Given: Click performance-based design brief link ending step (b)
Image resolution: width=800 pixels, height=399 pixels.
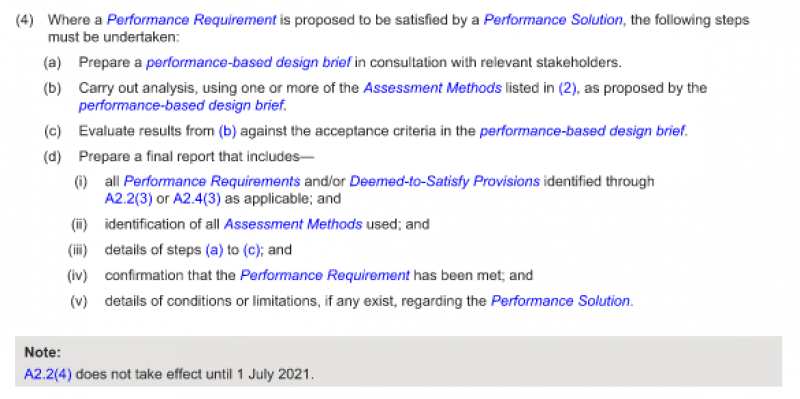Looking at the screenshot, I should (x=181, y=106).
